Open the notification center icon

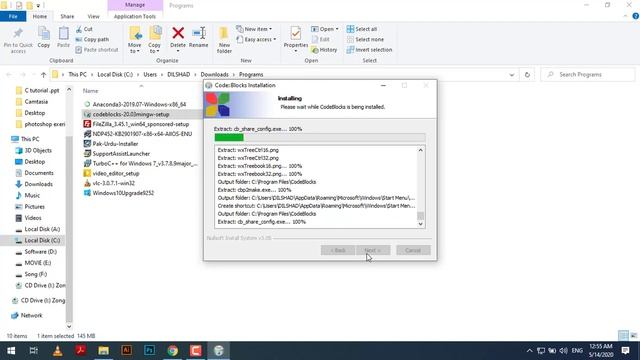[625, 351]
